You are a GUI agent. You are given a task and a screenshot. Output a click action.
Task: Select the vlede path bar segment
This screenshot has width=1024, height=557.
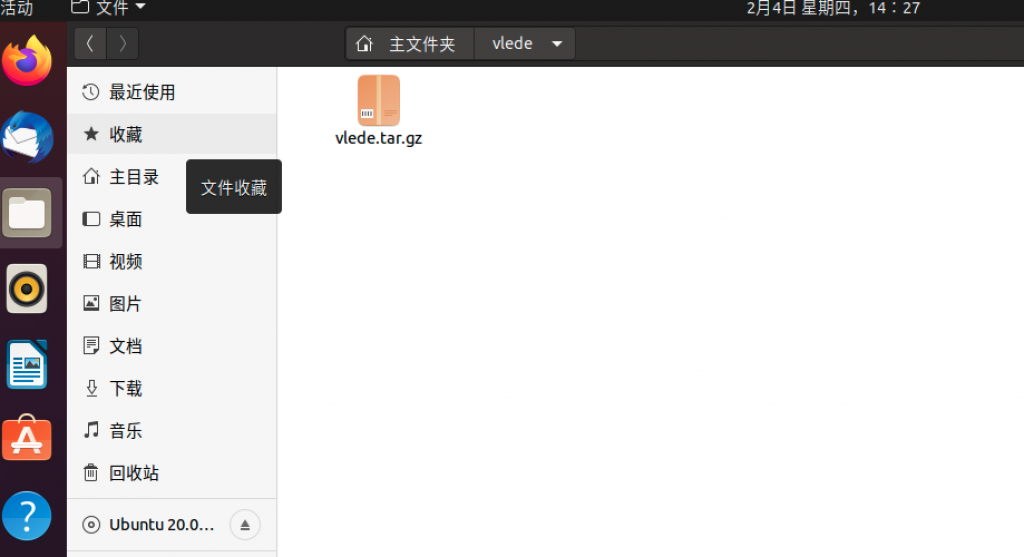coord(512,44)
